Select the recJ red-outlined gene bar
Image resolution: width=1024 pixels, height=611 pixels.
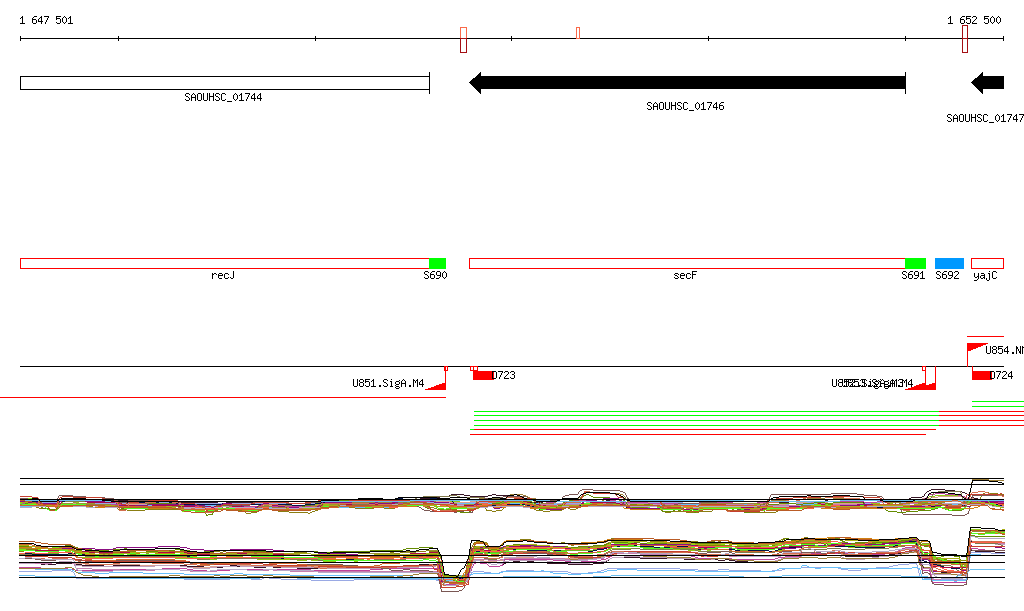click(225, 264)
